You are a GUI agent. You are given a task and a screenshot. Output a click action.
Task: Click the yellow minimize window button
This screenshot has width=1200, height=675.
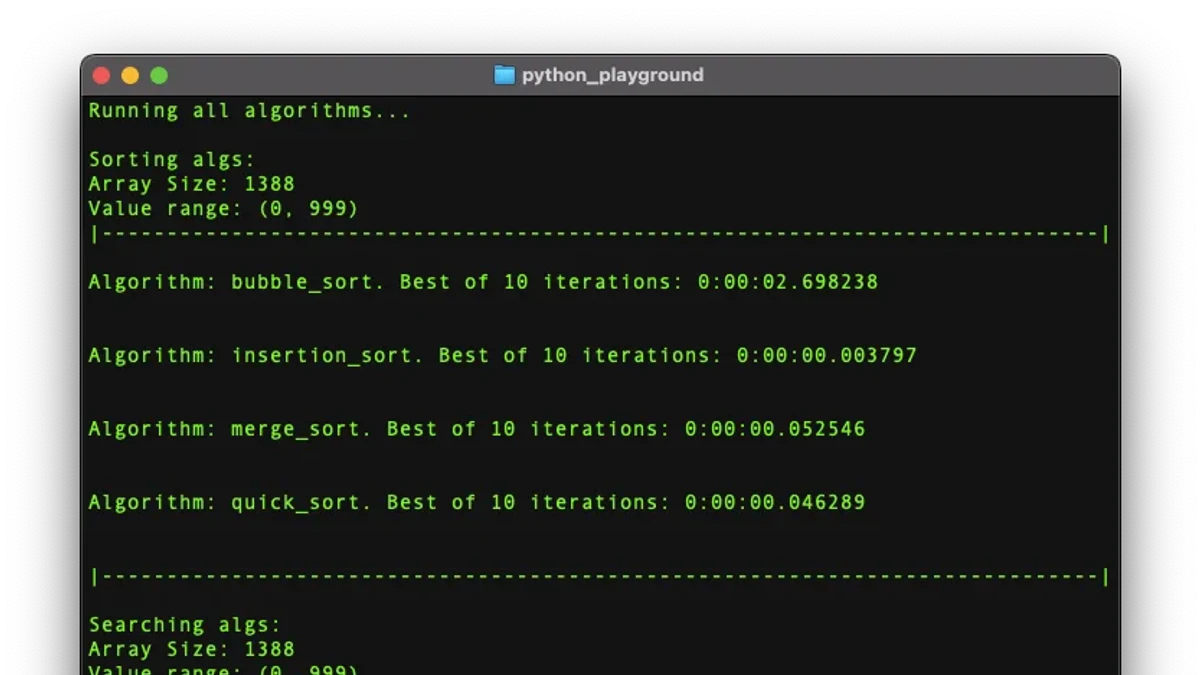click(130, 76)
